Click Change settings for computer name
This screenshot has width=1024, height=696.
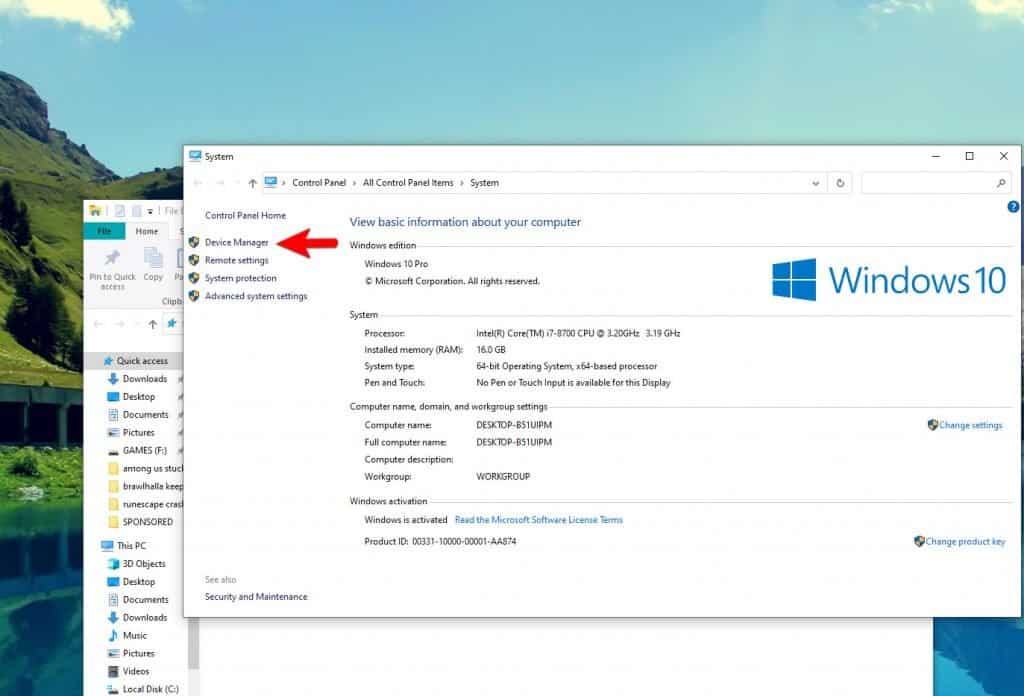click(970, 425)
